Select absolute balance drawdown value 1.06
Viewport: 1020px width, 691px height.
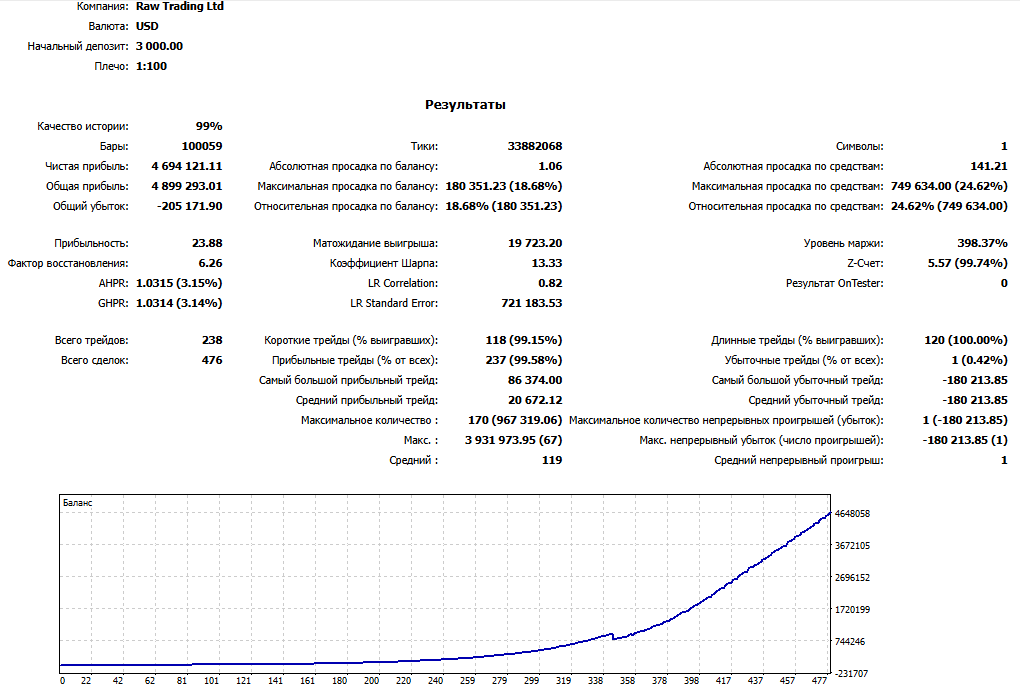click(550, 167)
